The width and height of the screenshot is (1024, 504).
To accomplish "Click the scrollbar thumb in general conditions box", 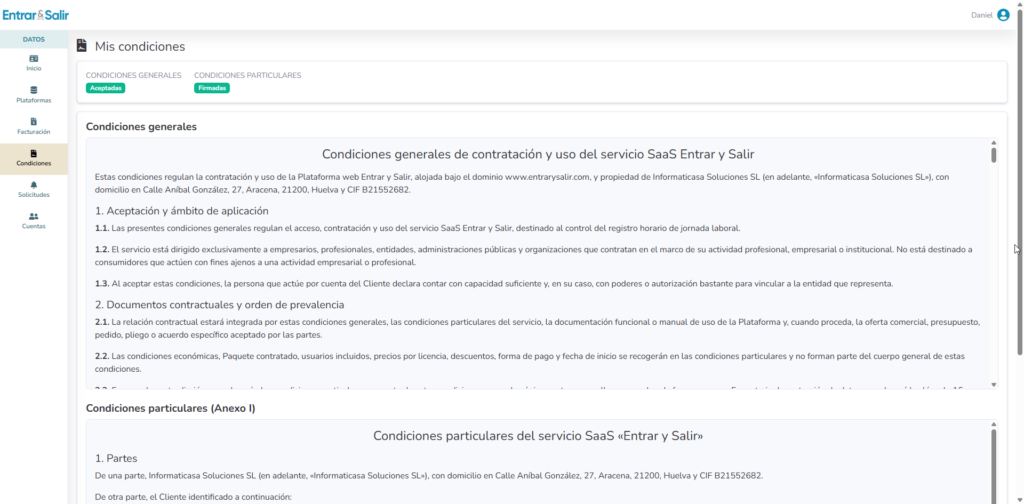I will (x=993, y=155).
